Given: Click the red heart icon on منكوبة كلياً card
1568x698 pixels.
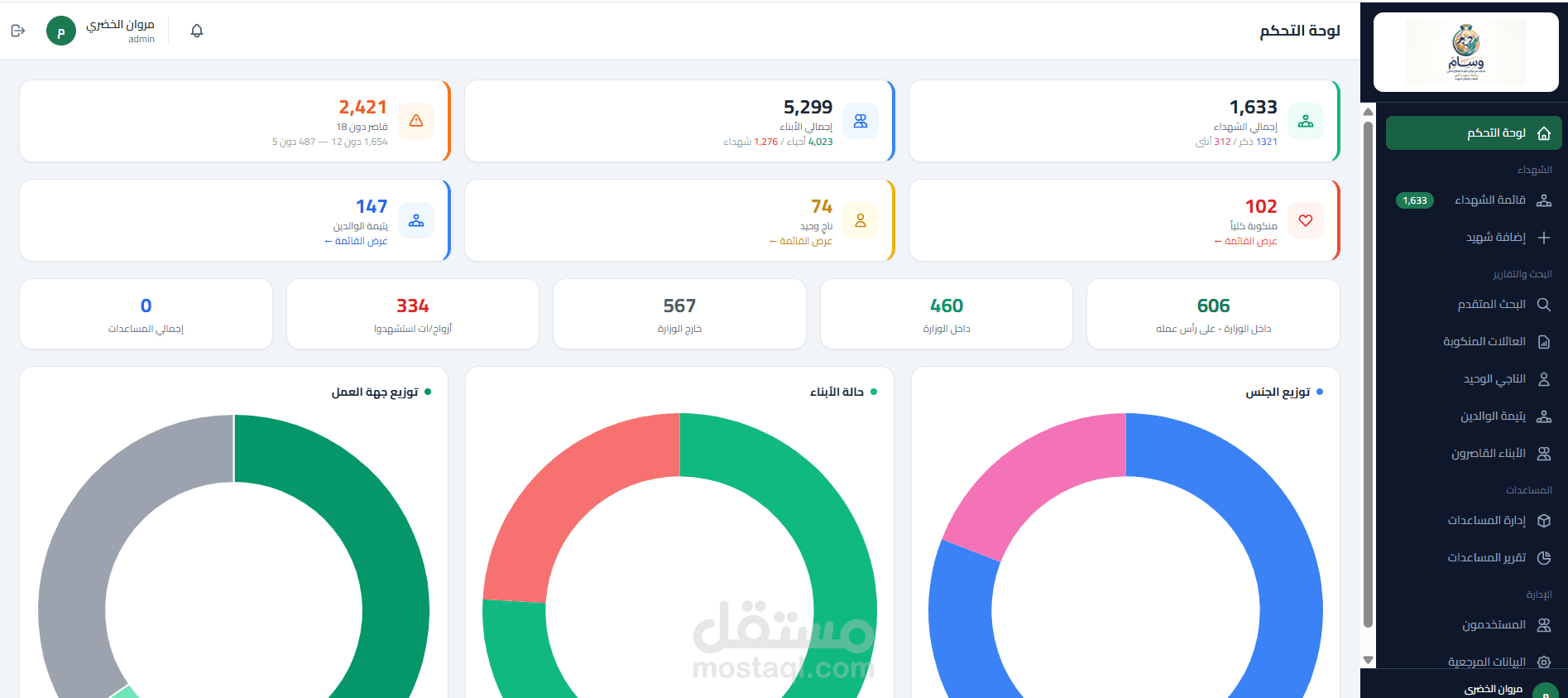Looking at the screenshot, I should click(1306, 220).
